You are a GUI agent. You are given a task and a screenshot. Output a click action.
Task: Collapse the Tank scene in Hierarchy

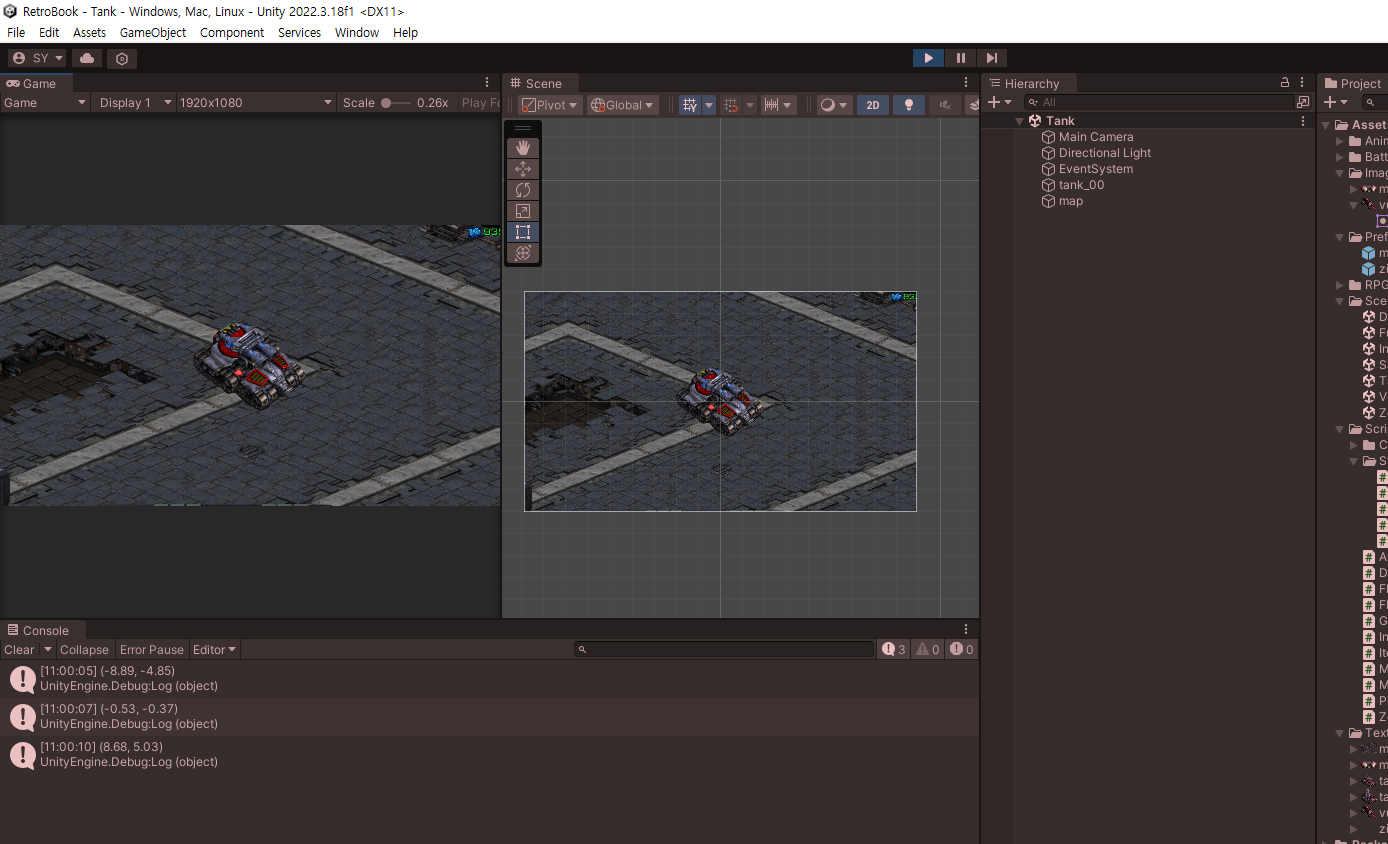1020,121
